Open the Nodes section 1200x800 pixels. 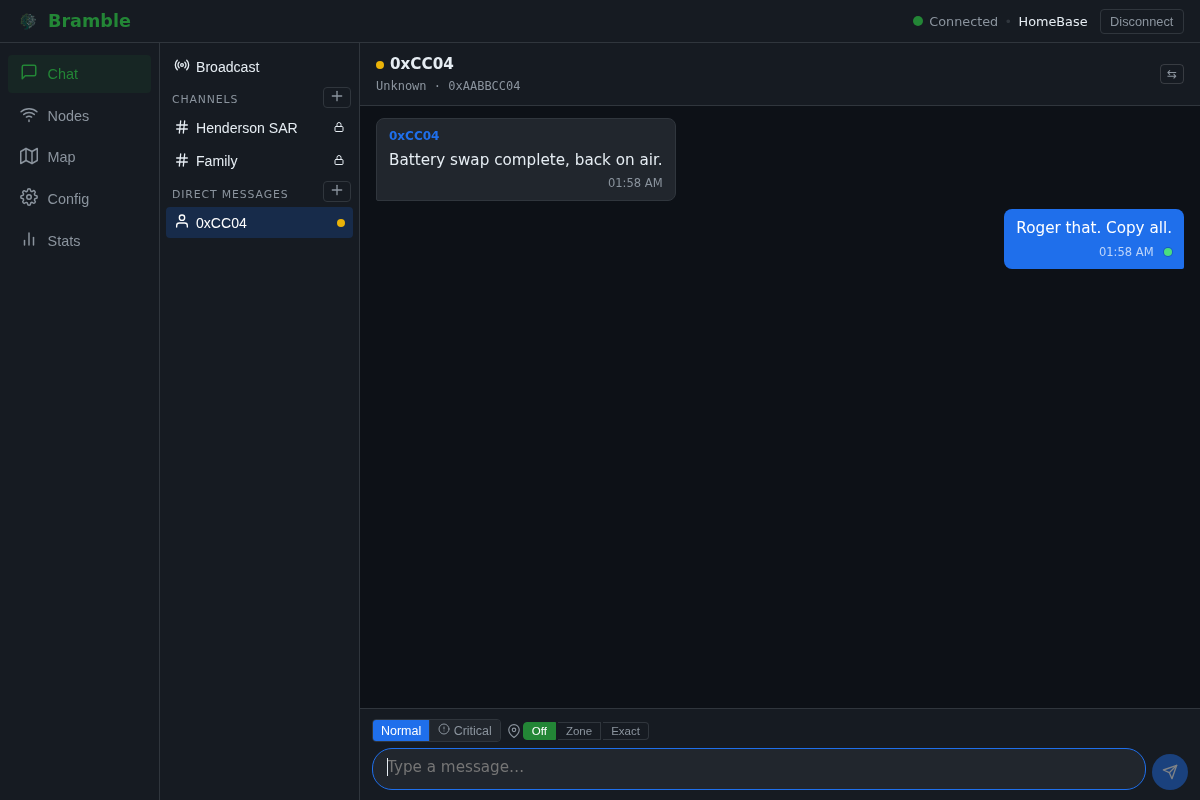(x=79, y=116)
